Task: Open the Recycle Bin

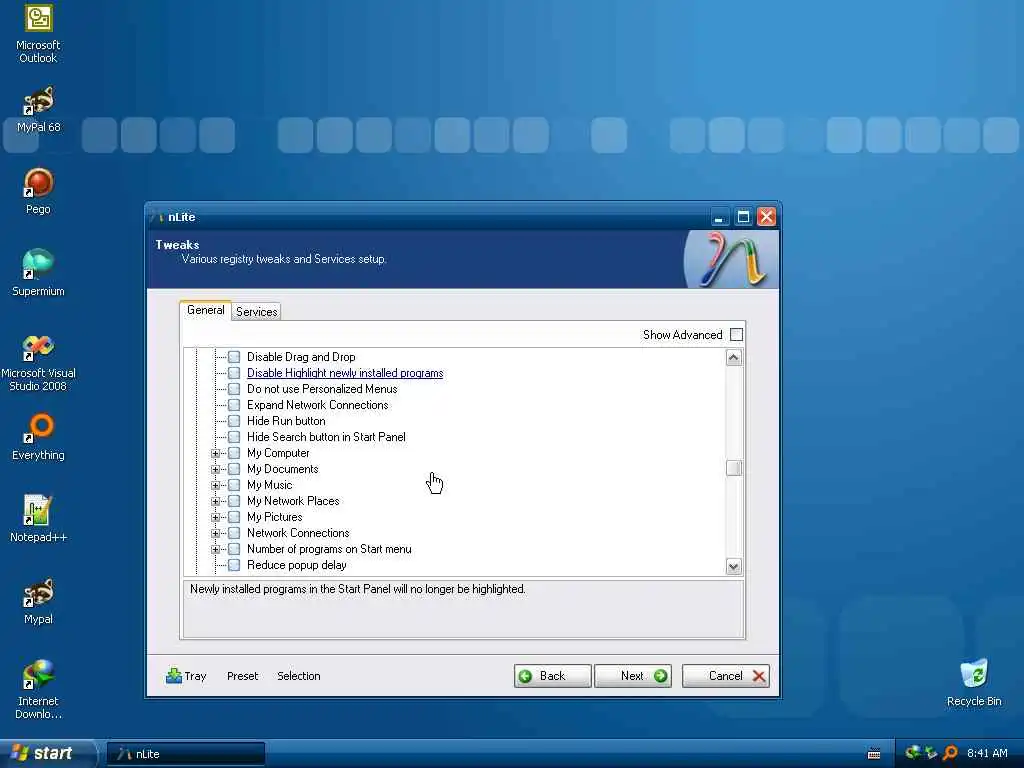Action: point(974,683)
